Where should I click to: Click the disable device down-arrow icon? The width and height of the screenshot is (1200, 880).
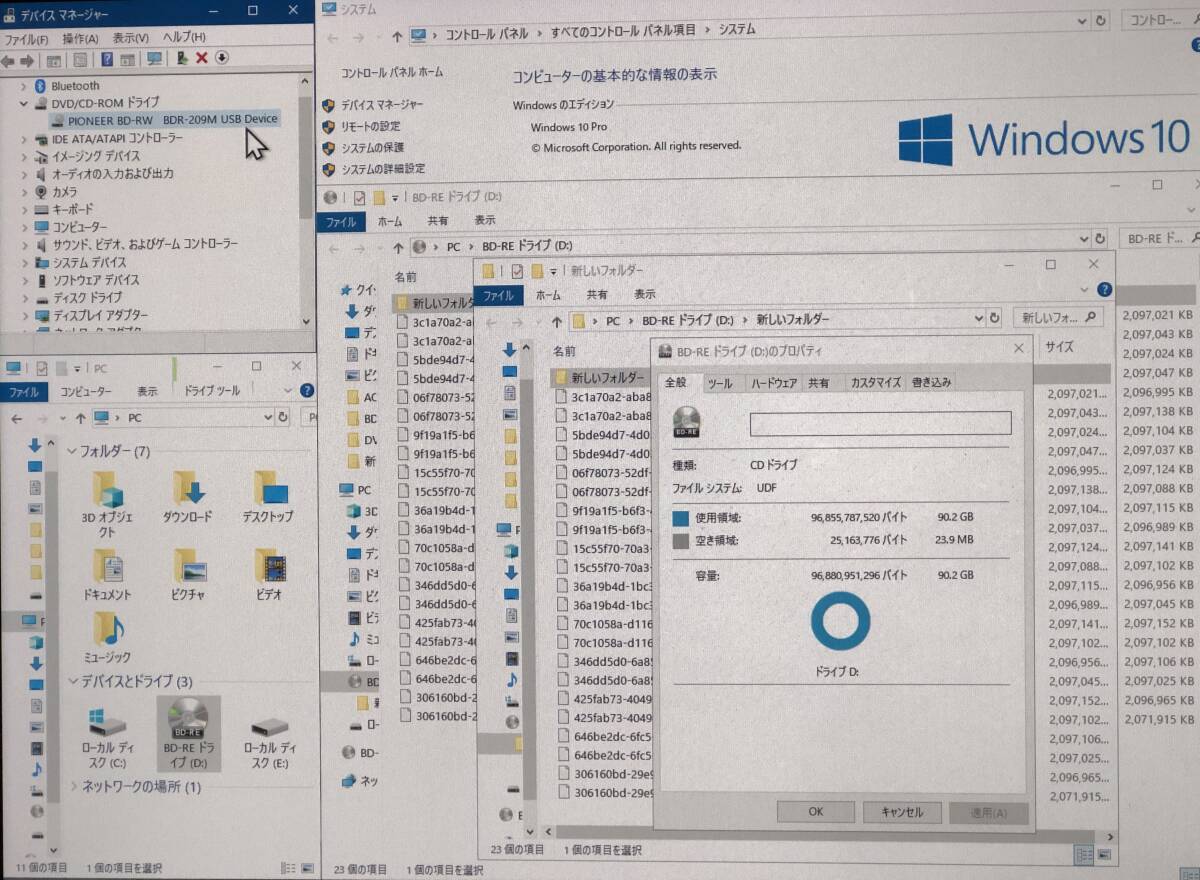point(222,58)
